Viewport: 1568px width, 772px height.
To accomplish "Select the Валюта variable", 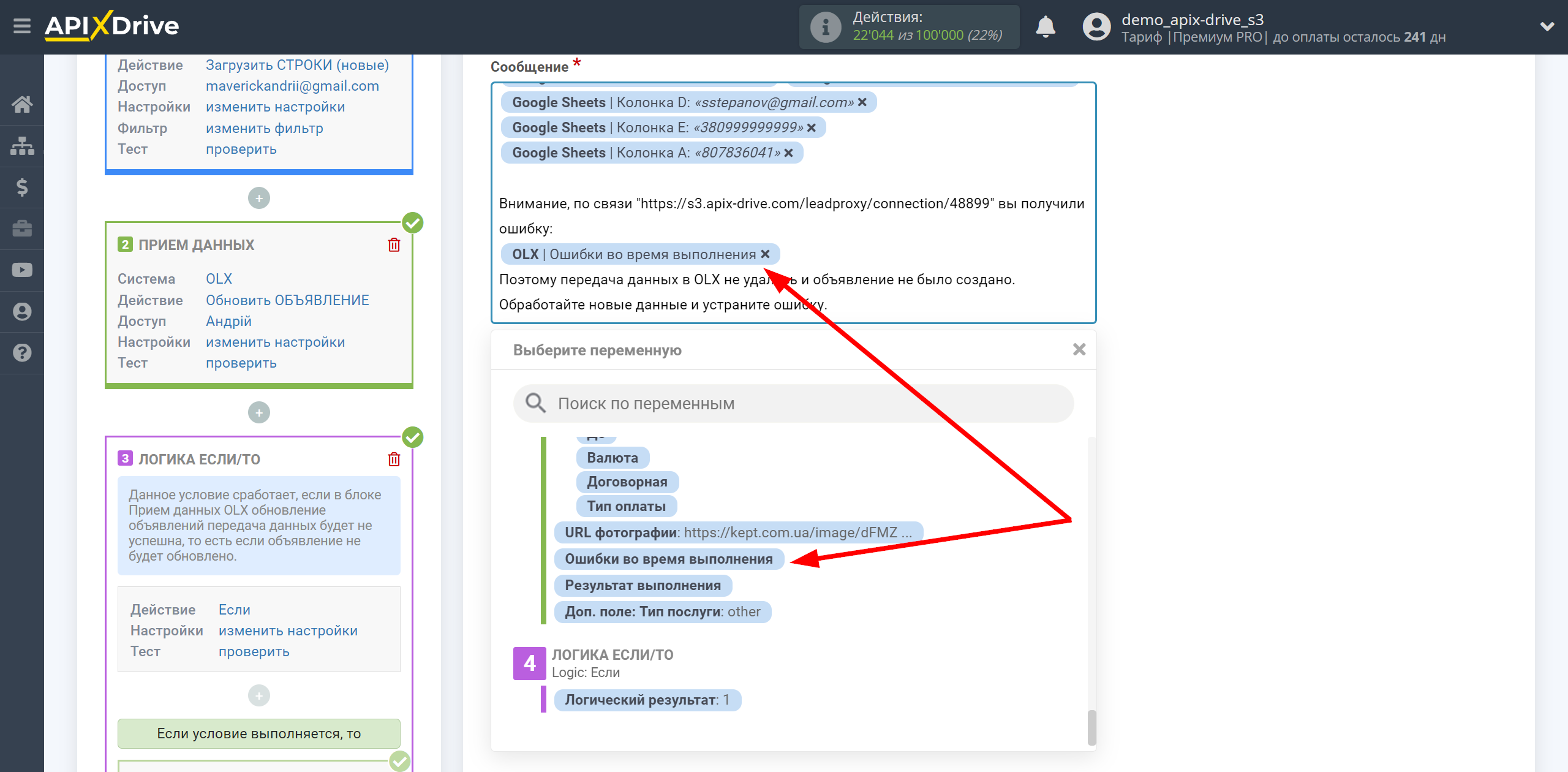I will (612, 458).
